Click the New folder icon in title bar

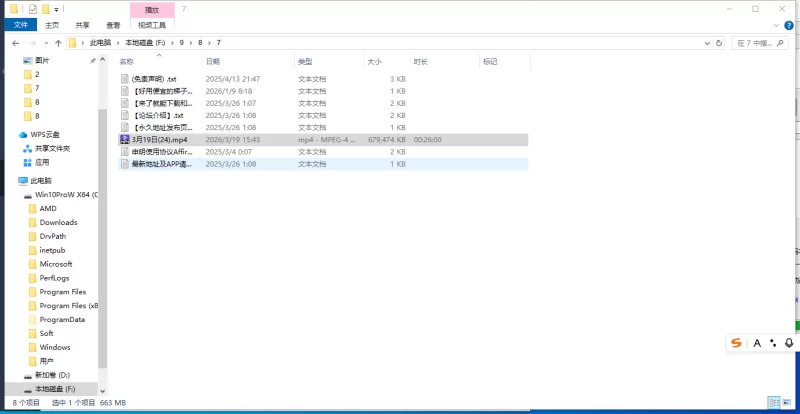pos(46,9)
